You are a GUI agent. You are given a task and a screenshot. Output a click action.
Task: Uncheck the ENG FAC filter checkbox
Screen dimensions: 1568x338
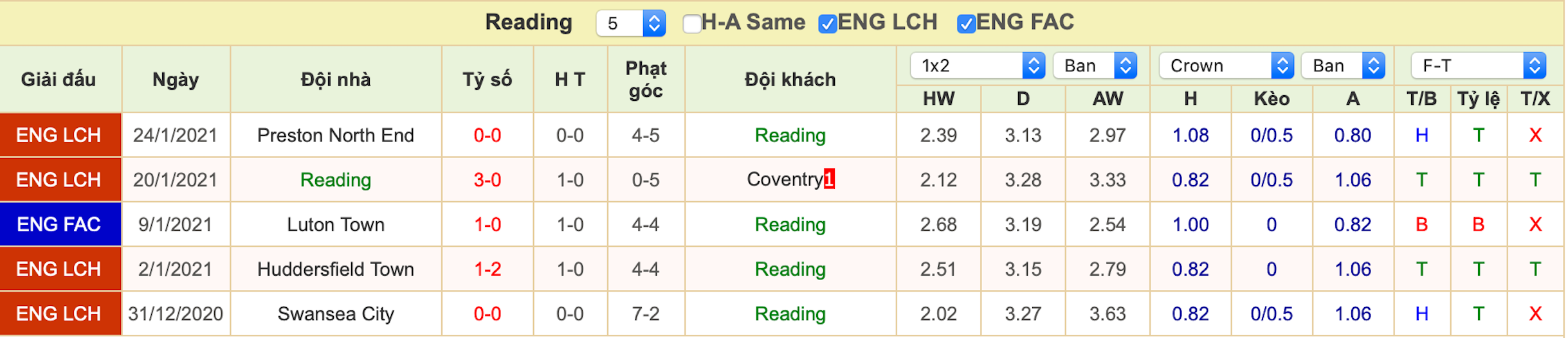pyautogui.click(x=966, y=24)
